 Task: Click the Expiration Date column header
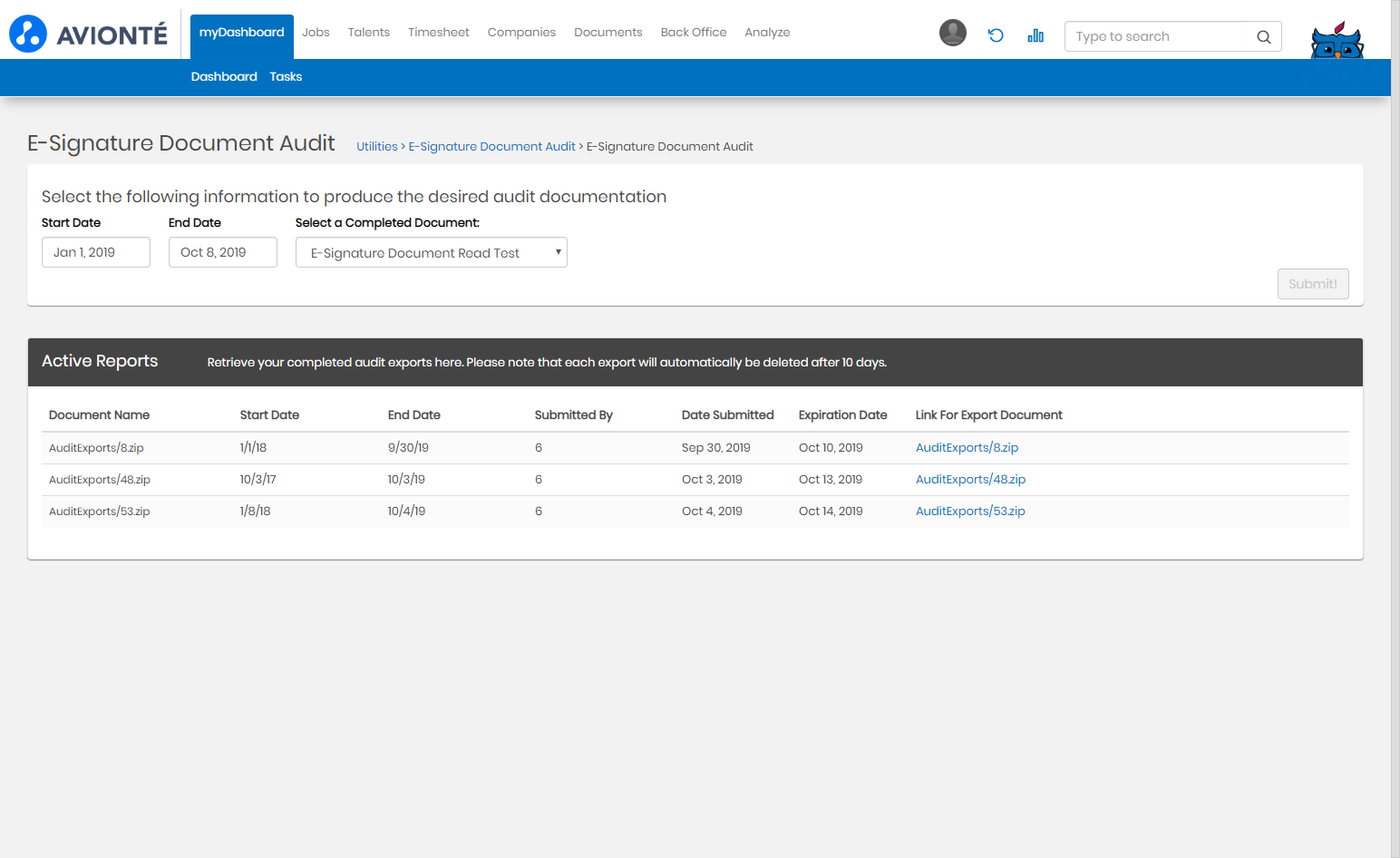tap(843, 414)
